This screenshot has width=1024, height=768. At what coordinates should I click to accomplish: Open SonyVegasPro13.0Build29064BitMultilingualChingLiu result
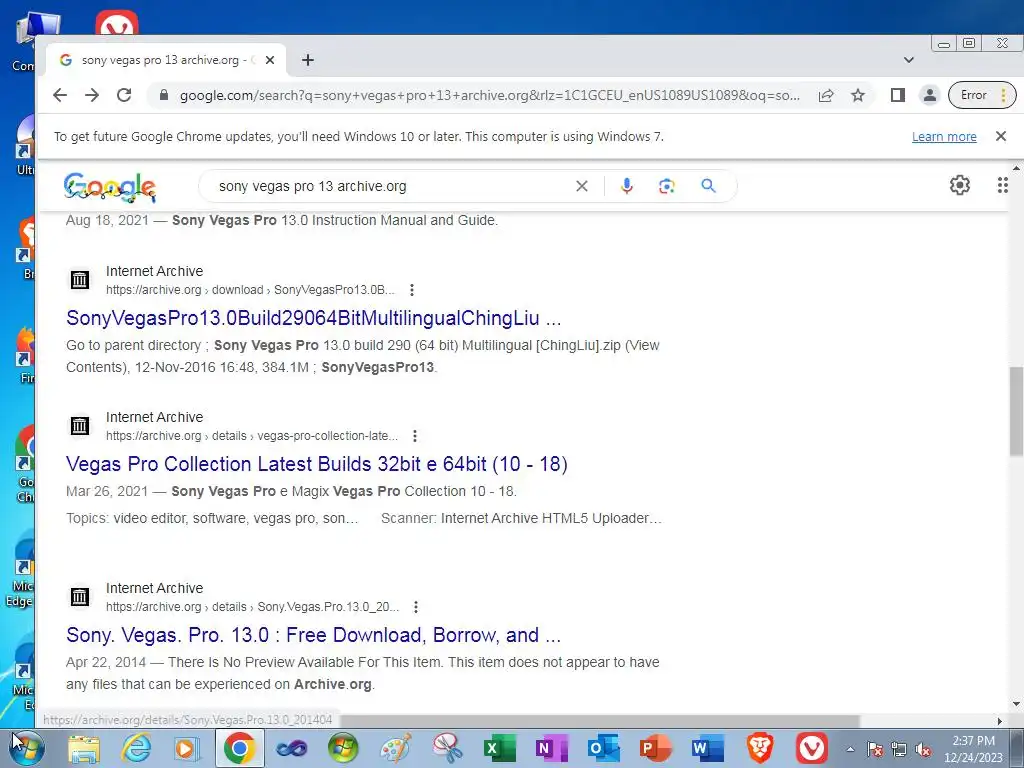tap(313, 318)
